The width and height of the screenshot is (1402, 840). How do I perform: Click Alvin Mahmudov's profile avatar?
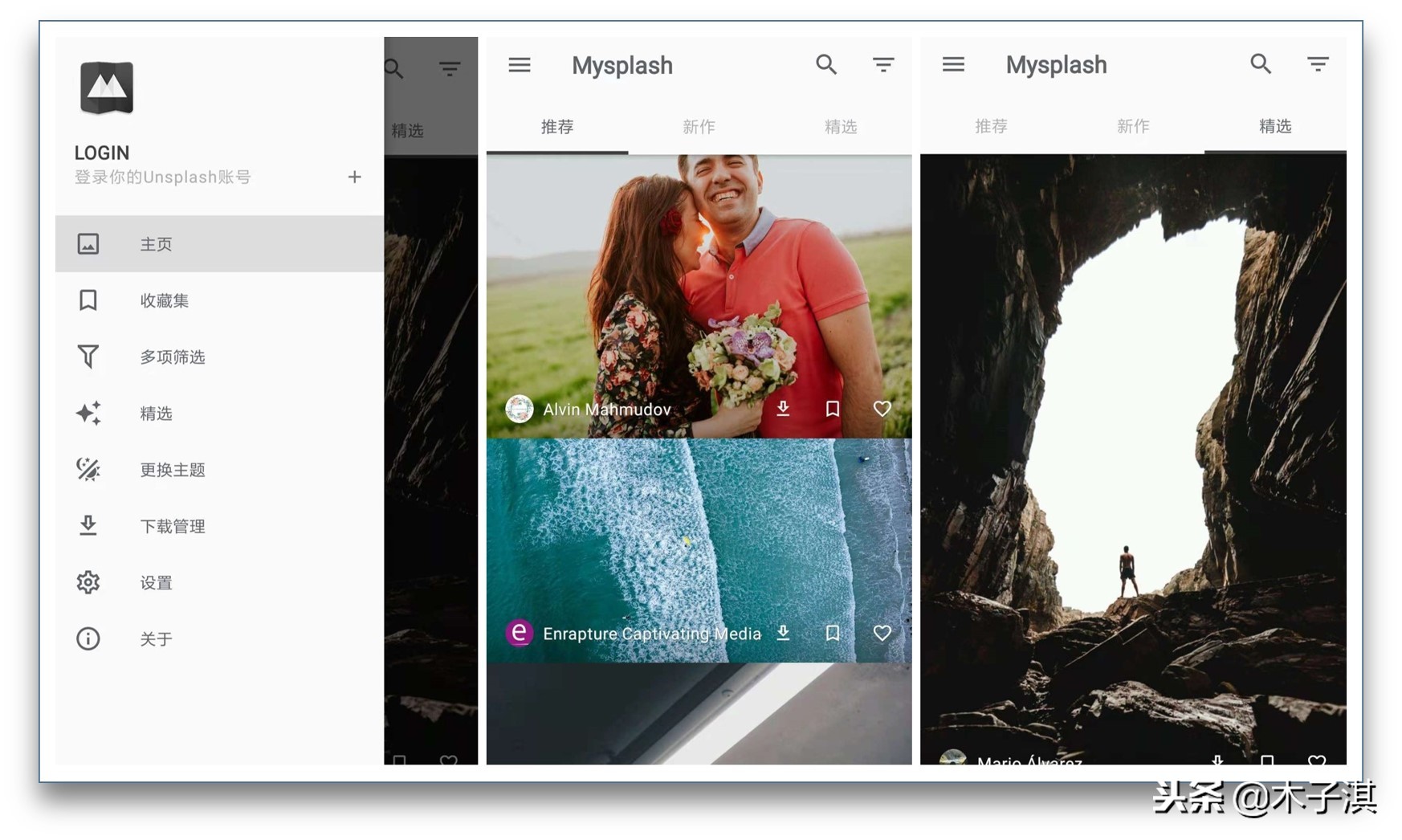point(520,409)
